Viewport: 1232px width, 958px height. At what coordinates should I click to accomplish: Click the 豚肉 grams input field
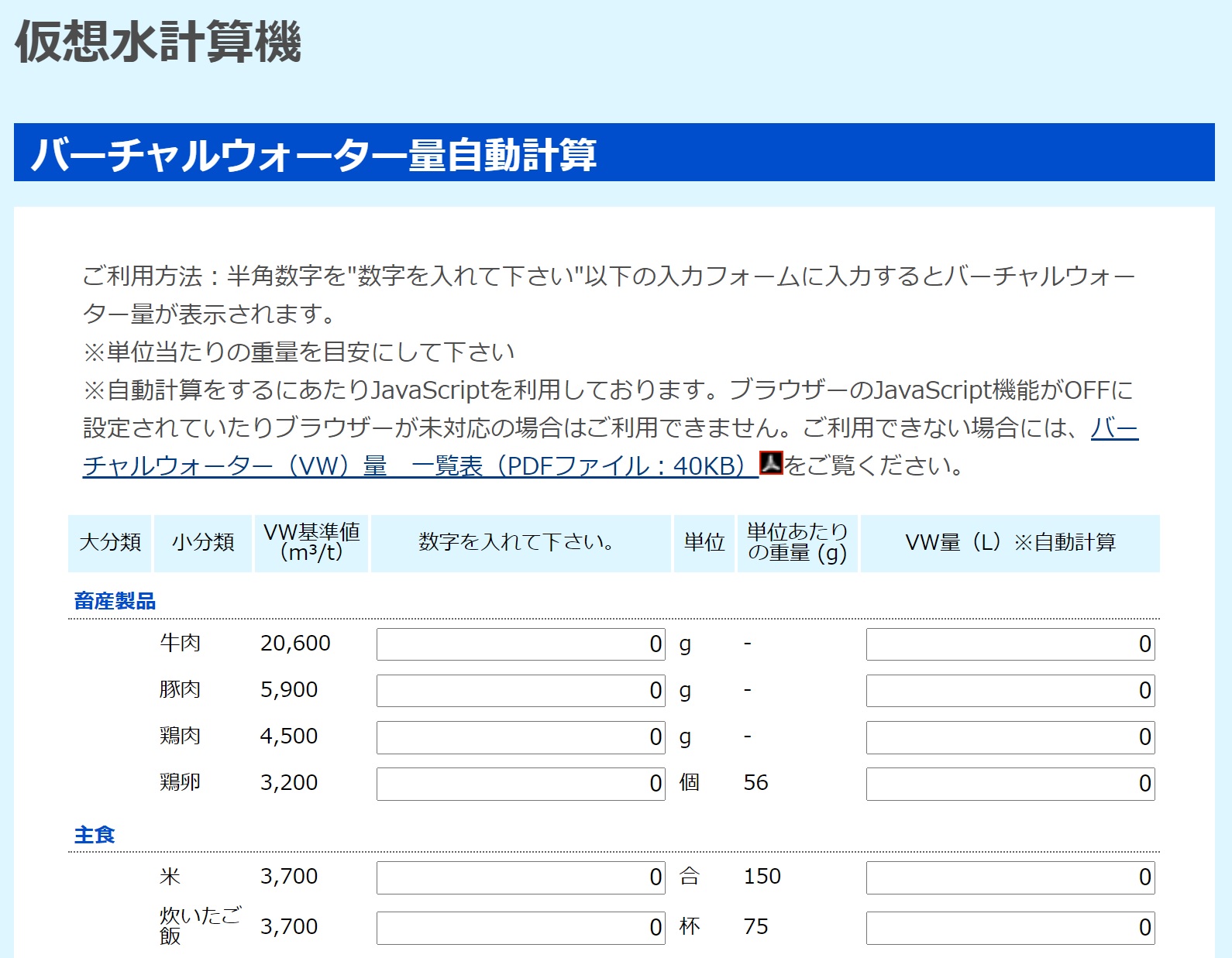pos(520,691)
